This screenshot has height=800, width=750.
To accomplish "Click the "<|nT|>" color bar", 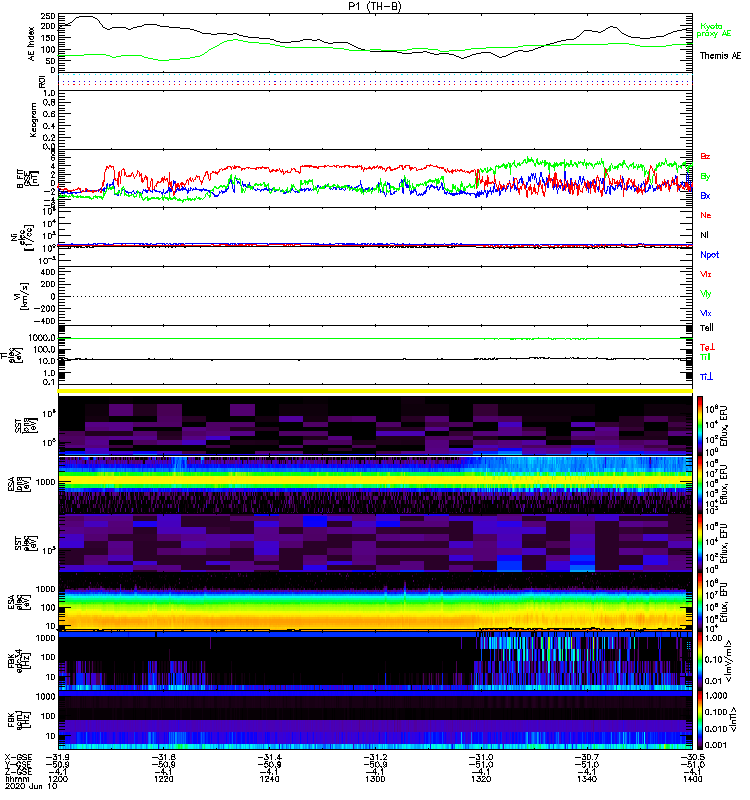I will (700, 720).
